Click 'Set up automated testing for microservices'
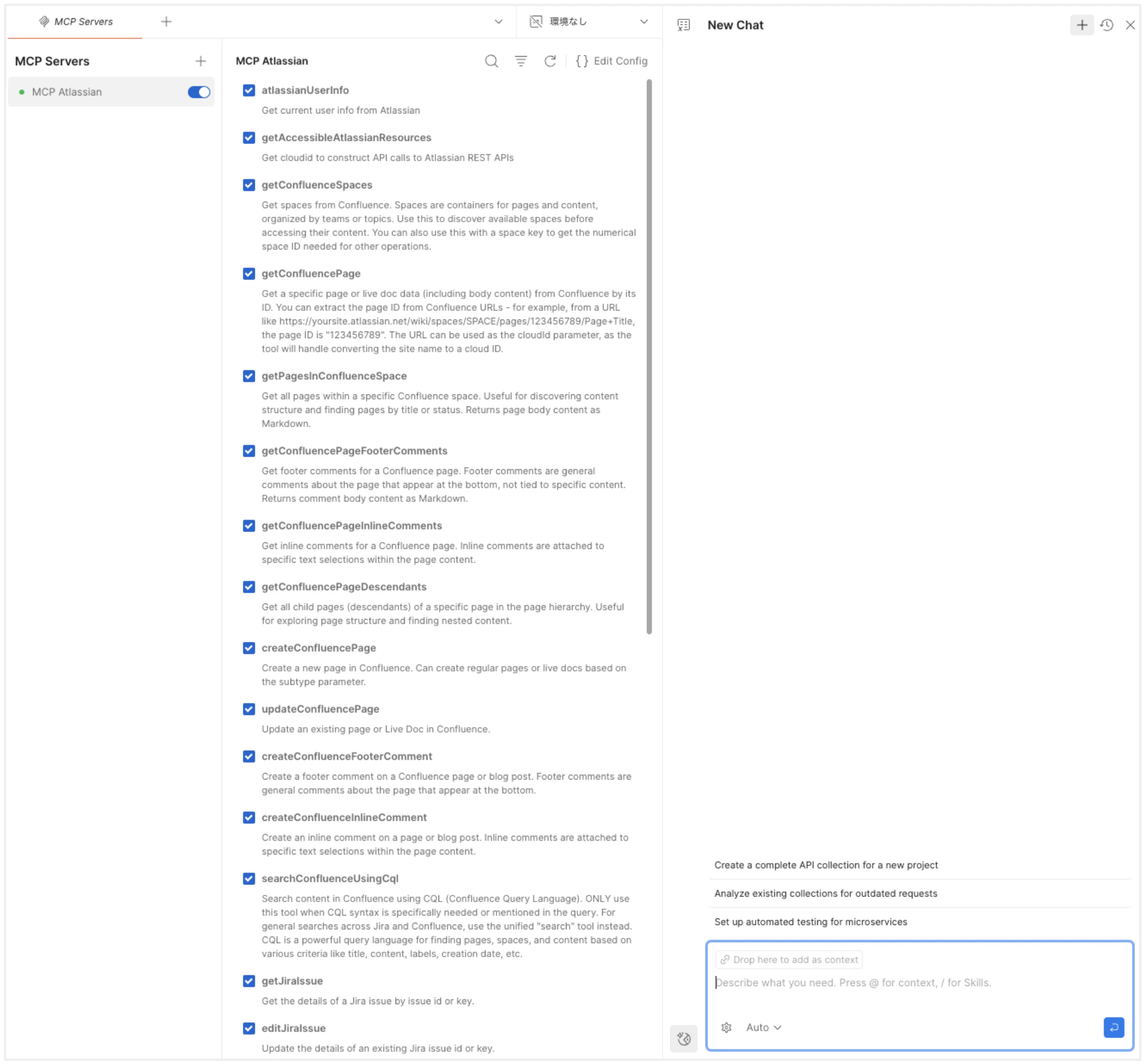The image size is (1144, 1064). click(811, 921)
